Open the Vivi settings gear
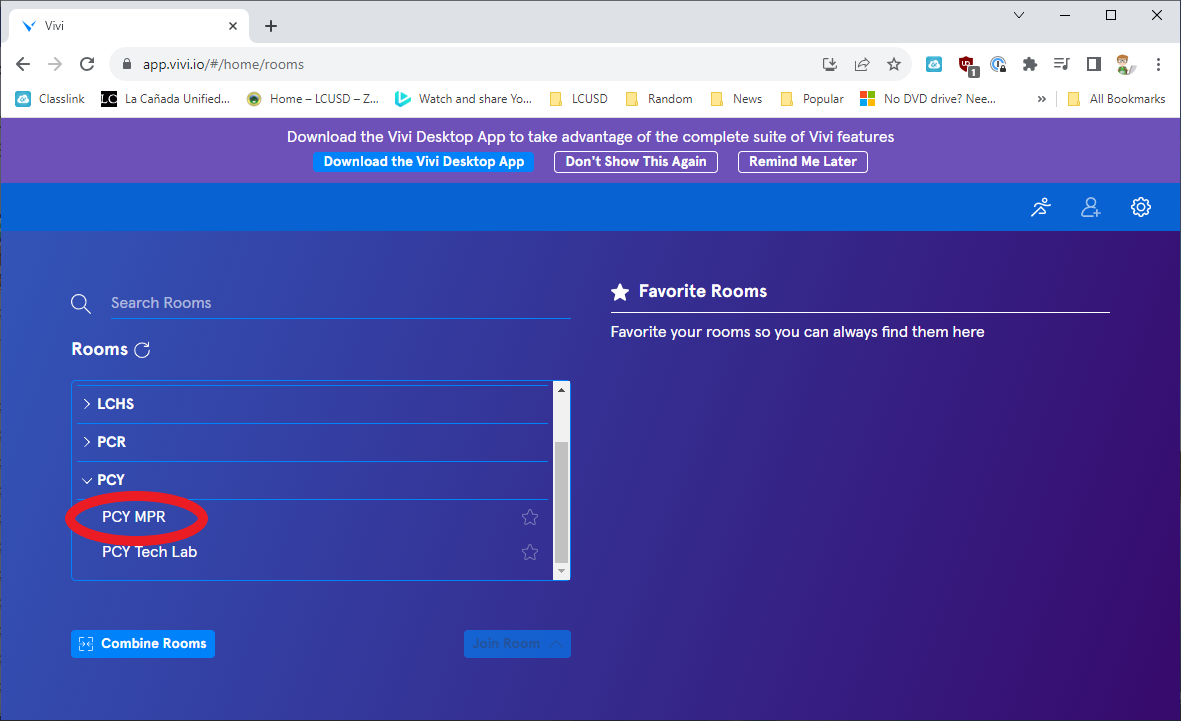This screenshot has height=721, width=1181. click(x=1140, y=207)
